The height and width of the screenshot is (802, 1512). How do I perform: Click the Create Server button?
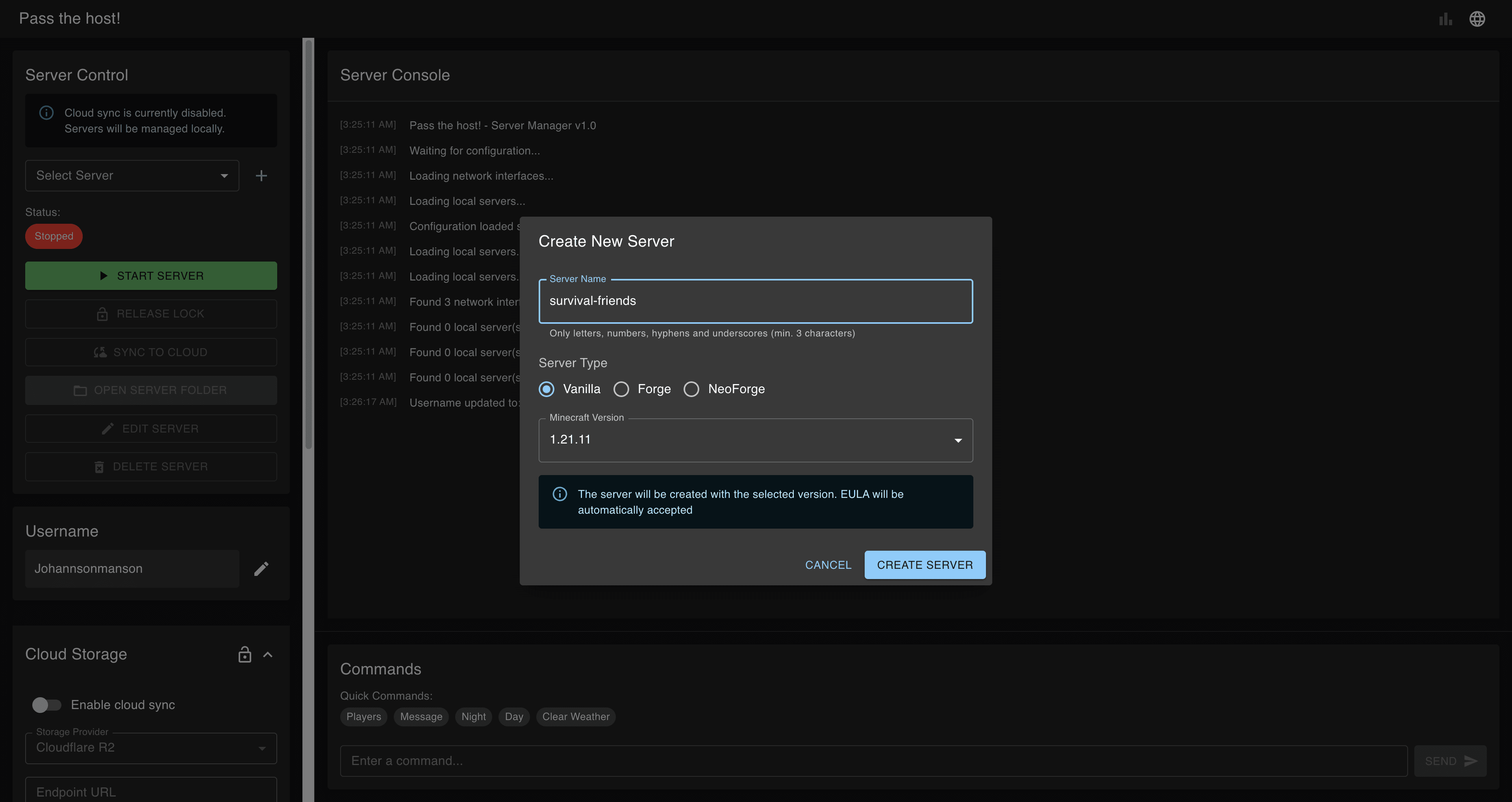pos(925,565)
